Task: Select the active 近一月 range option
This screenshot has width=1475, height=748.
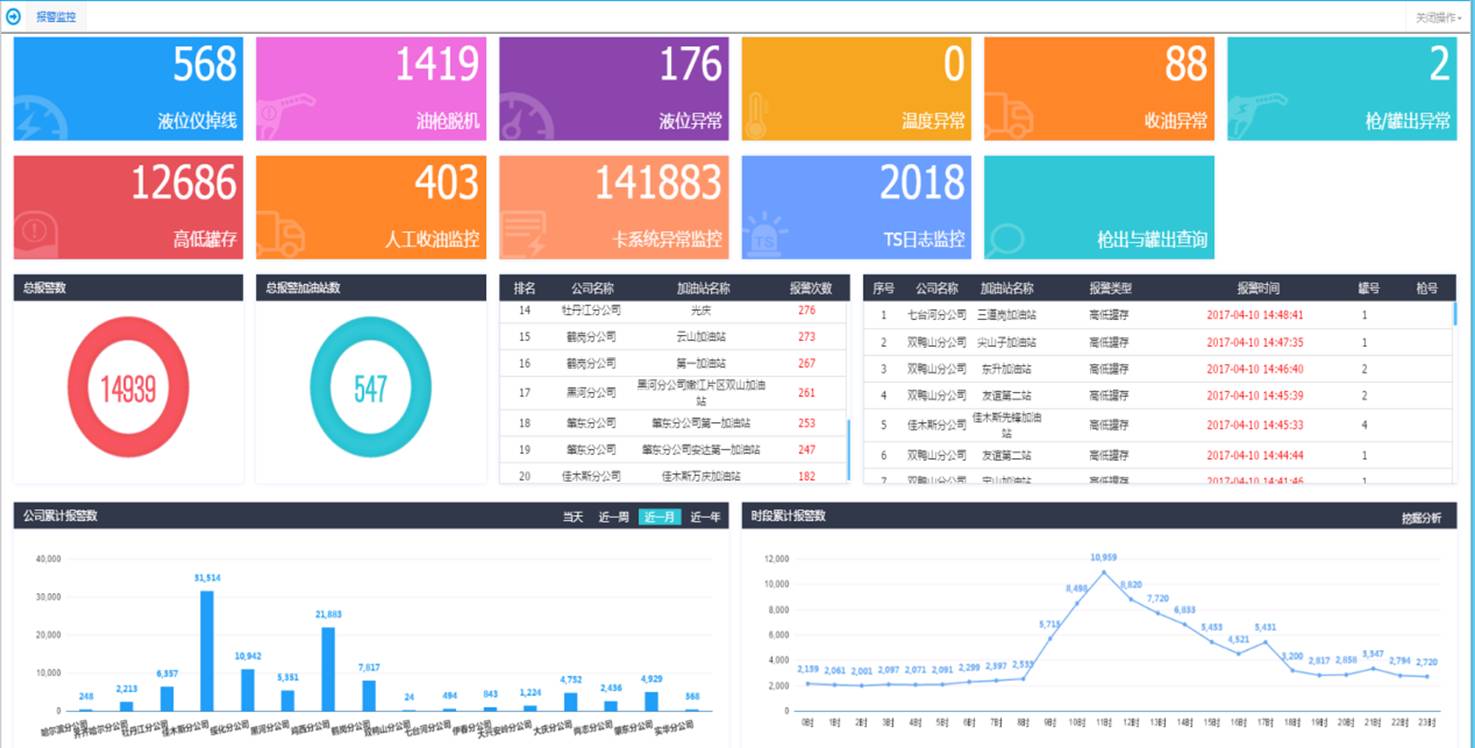Action: coord(659,517)
